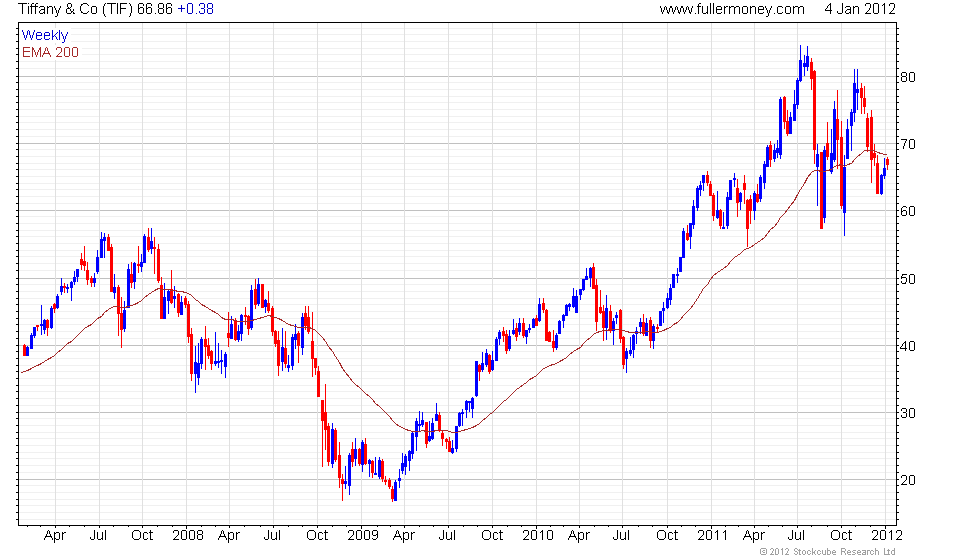Click the EMA 200 legend label
The image size is (980, 560).
tap(50, 52)
